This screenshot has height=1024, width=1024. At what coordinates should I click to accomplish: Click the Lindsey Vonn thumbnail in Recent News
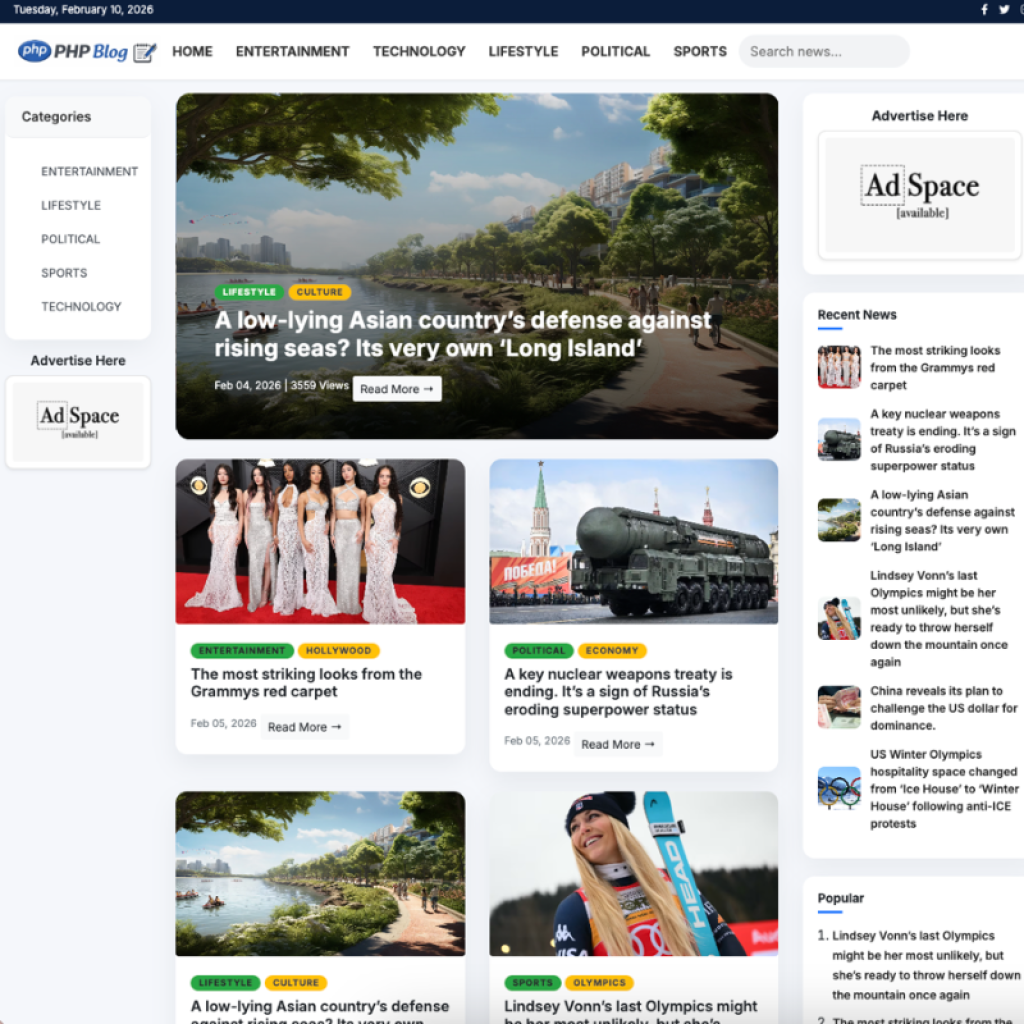coord(839,618)
